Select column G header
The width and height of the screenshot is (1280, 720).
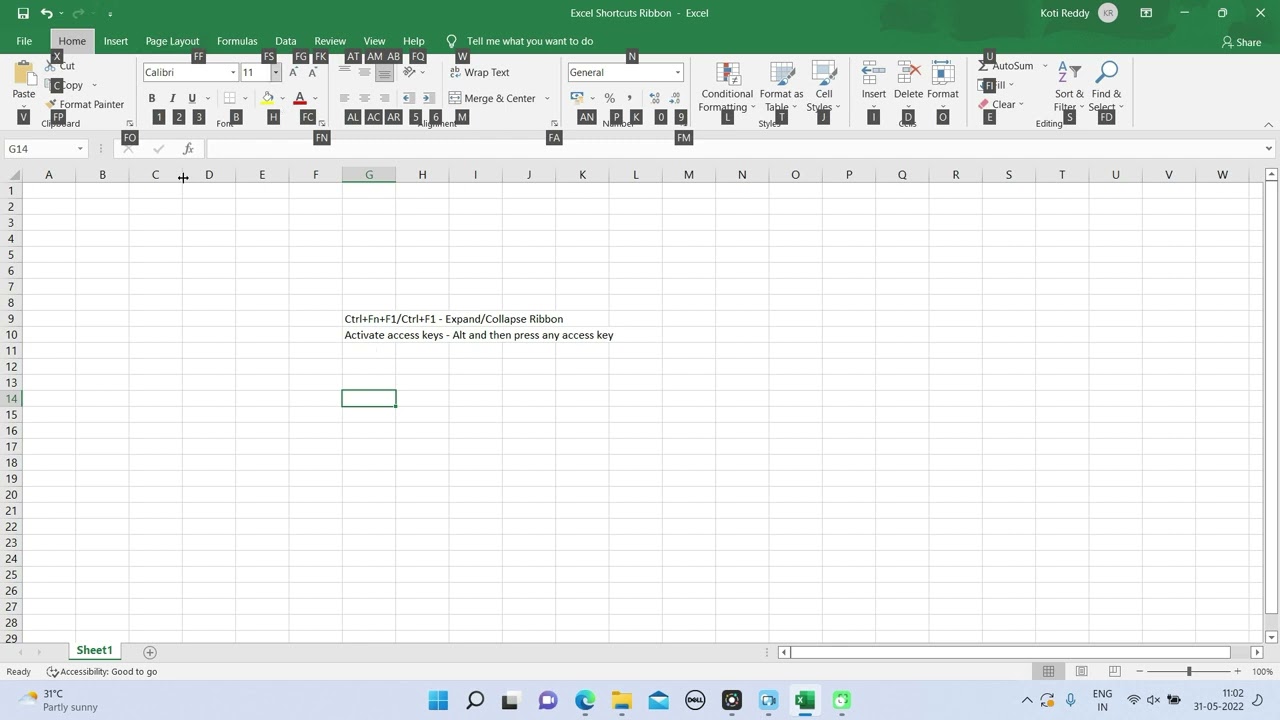tap(369, 175)
